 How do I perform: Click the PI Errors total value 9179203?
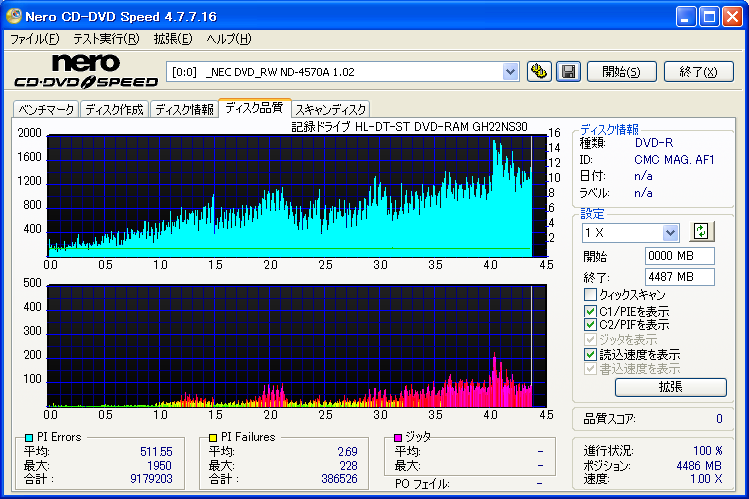pyautogui.click(x=151, y=478)
